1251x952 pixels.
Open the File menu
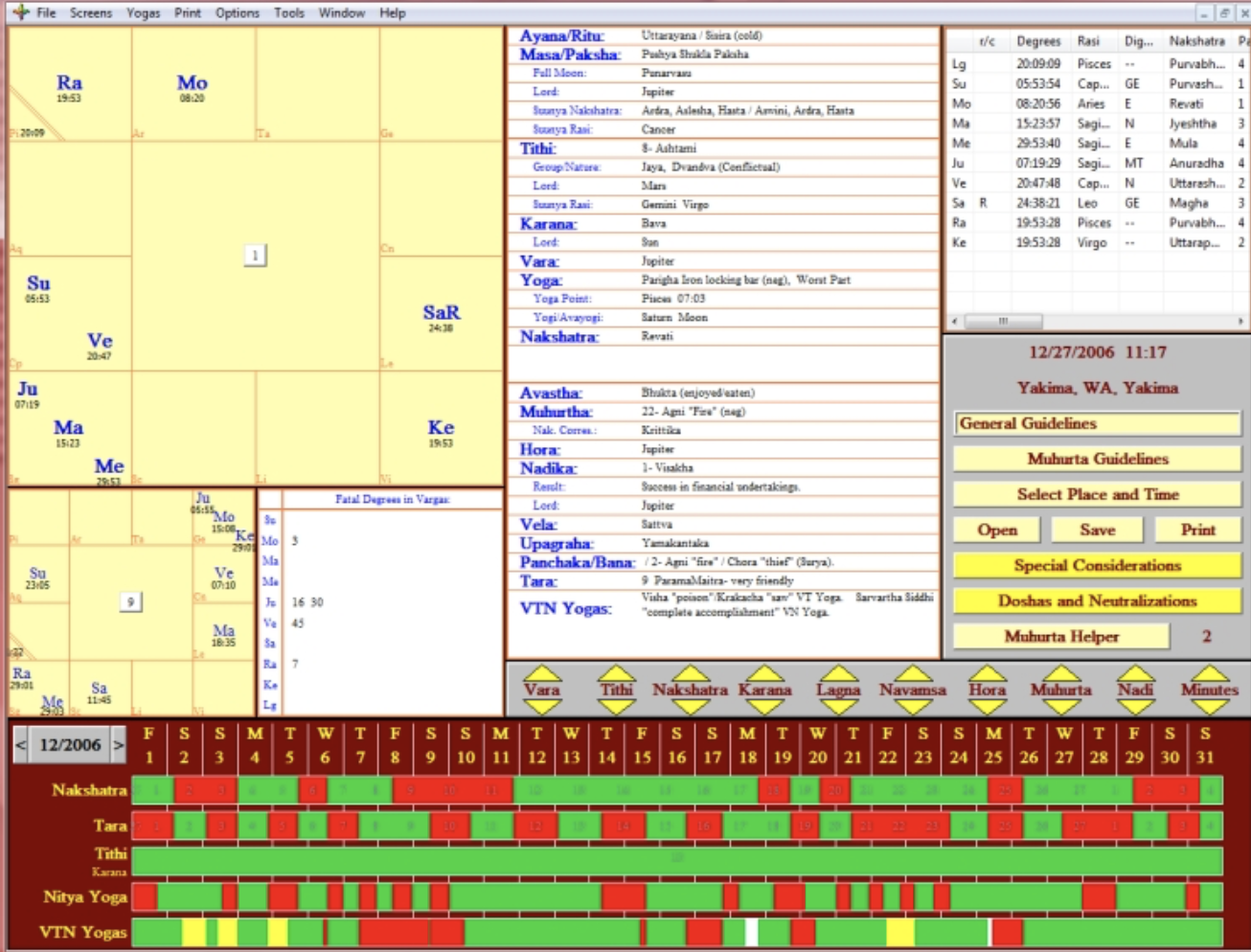pos(46,12)
